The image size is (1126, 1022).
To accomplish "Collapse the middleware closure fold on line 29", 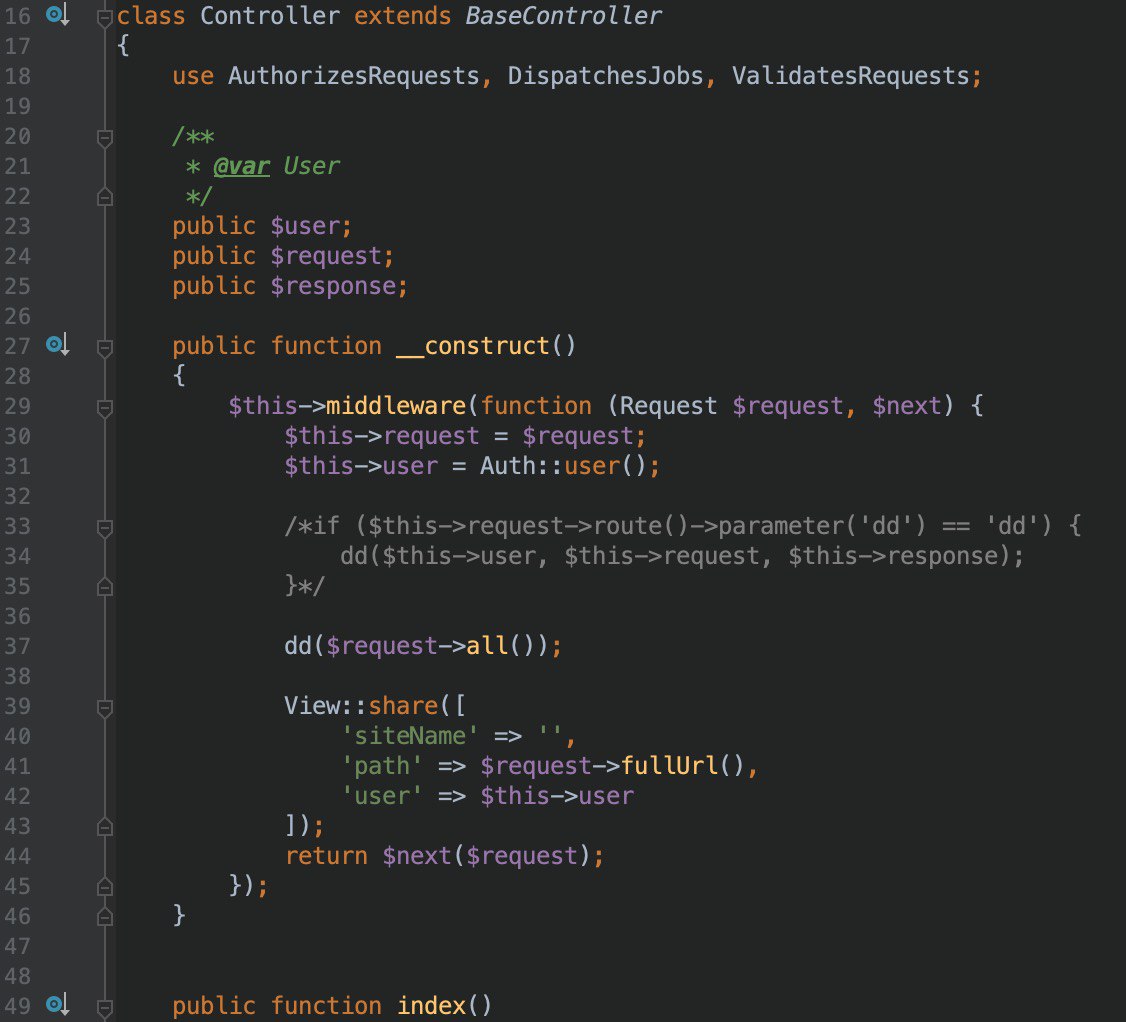I will [x=105, y=407].
